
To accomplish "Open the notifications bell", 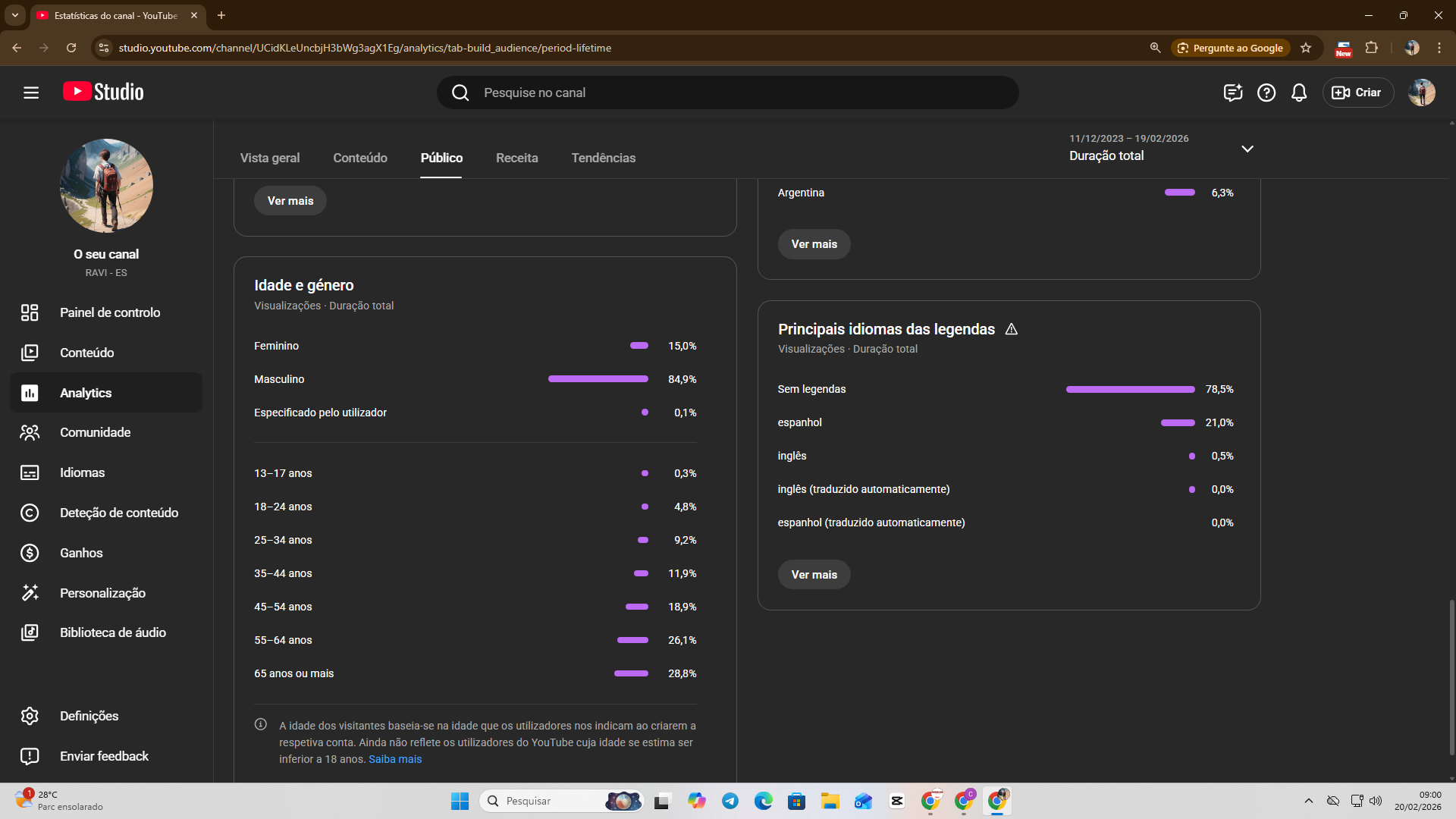I will click(x=1299, y=93).
